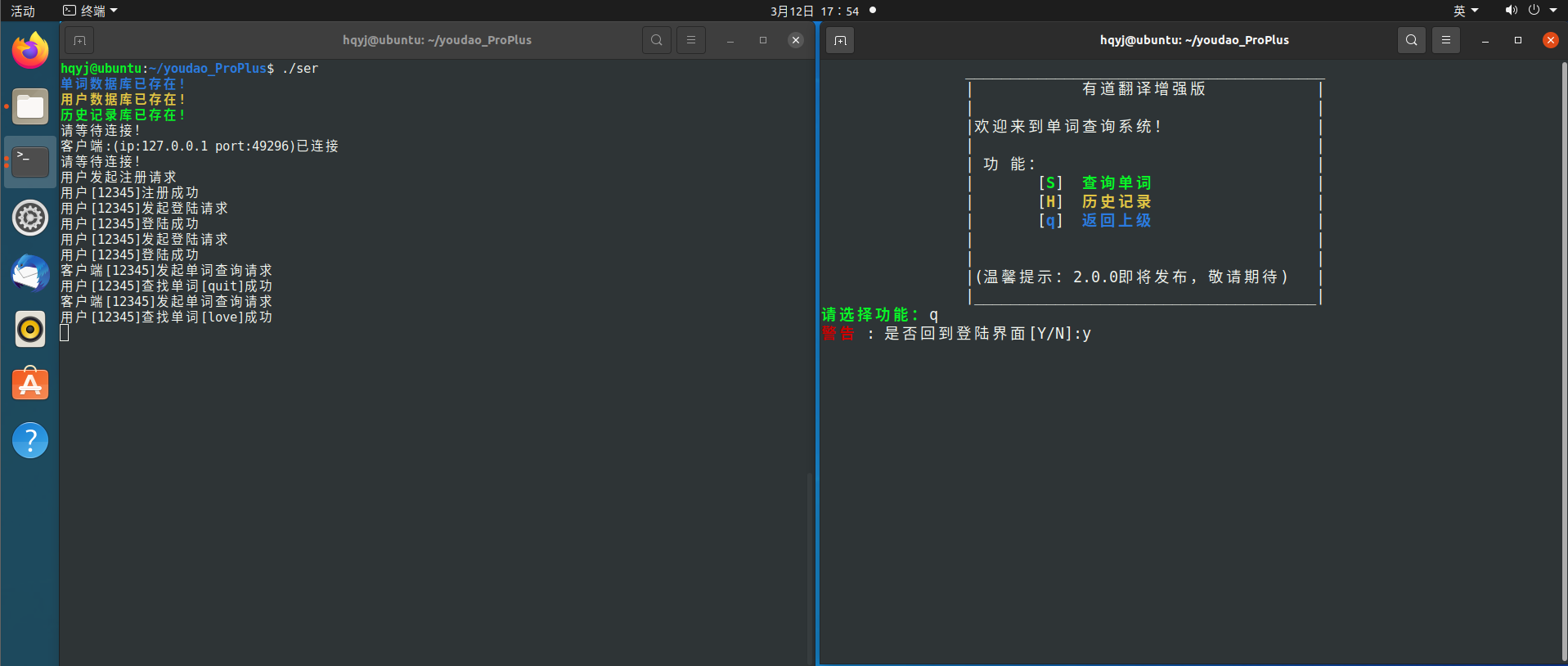Click red 警告 warning label

pyautogui.click(x=838, y=333)
